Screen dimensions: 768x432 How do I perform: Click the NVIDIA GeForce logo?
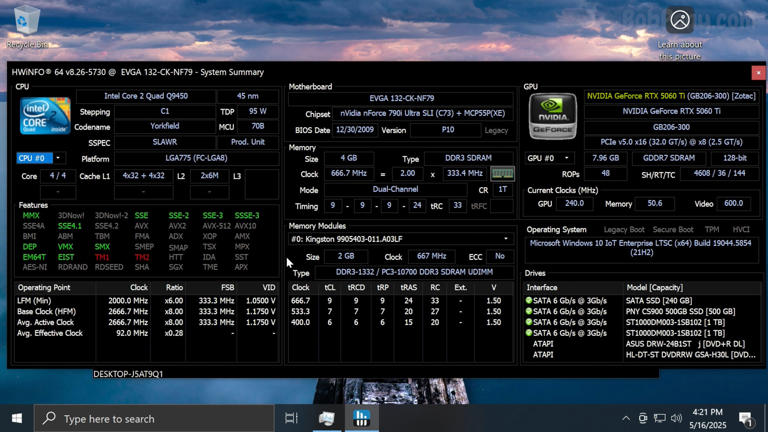[552, 116]
